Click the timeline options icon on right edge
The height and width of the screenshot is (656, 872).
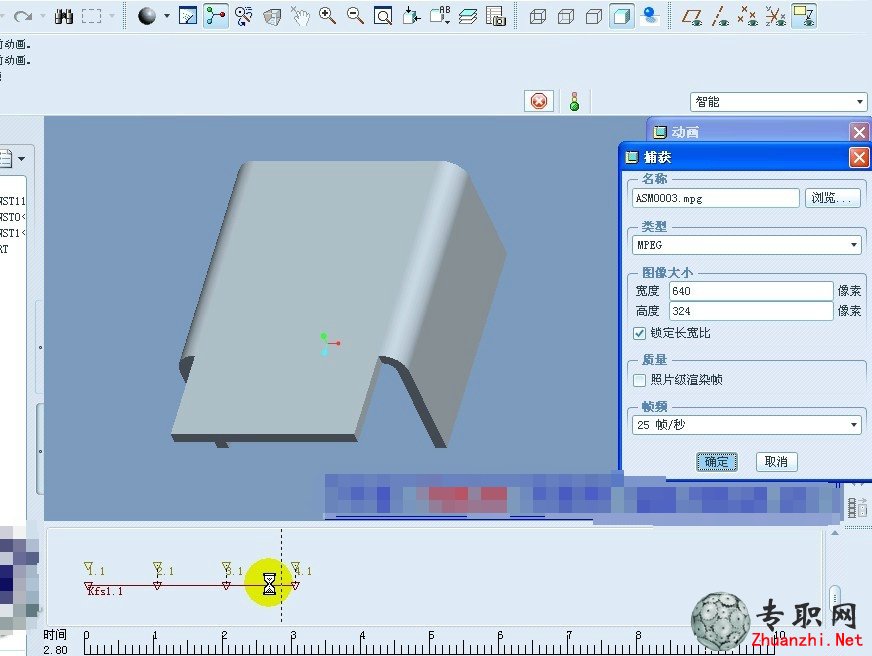pyautogui.click(x=857, y=508)
